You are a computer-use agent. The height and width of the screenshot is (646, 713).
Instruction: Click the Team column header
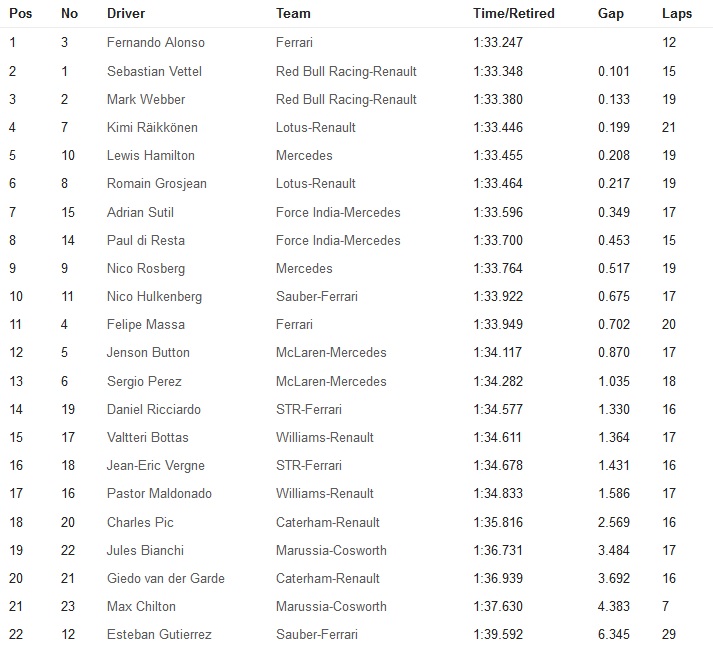tap(293, 13)
